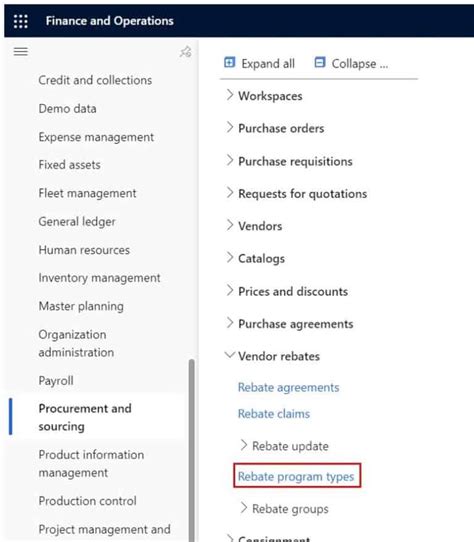The height and width of the screenshot is (542, 474).
Task: Expand the Prices and discounts chevron
Action: coord(230,290)
